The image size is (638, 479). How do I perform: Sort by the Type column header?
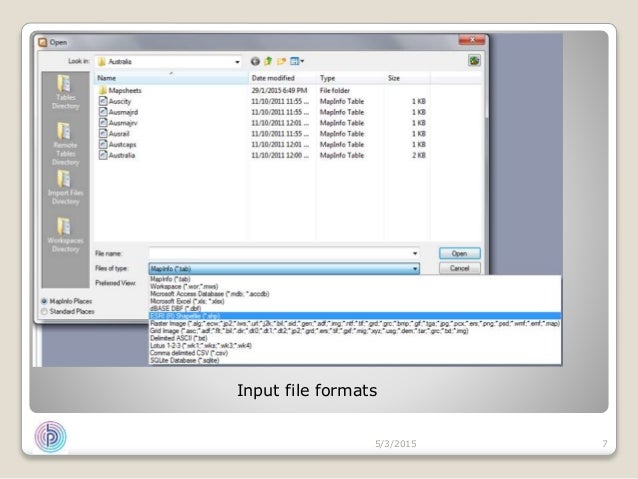pyautogui.click(x=350, y=78)
